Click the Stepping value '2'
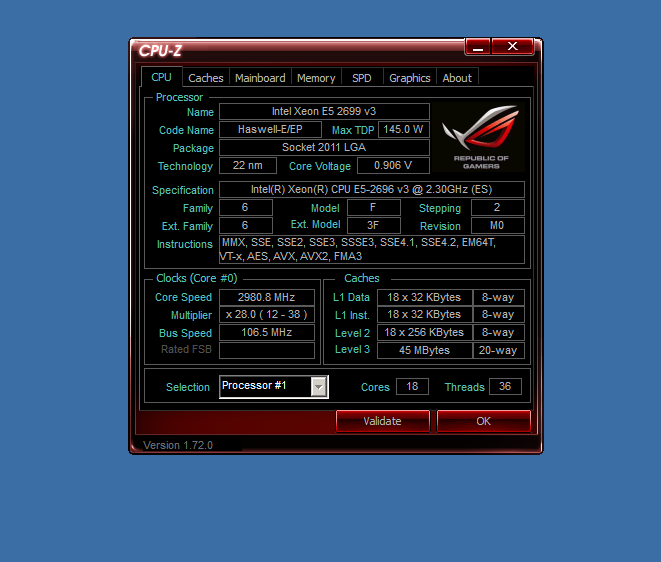The height and width of the screenshot is (562, 661). [x=497, y=207]
